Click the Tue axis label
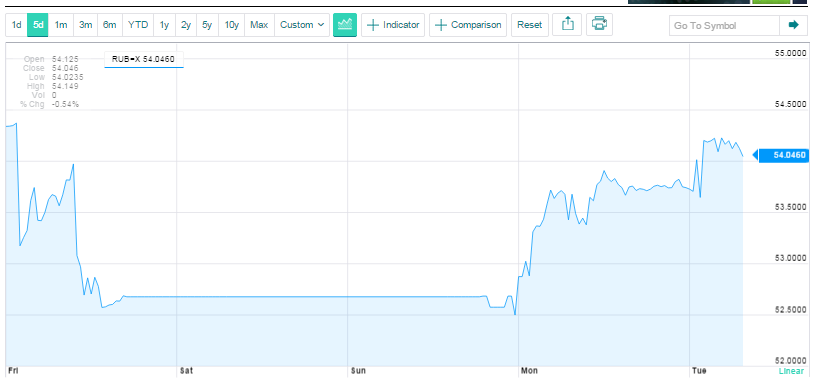 [x=699, y=371]
